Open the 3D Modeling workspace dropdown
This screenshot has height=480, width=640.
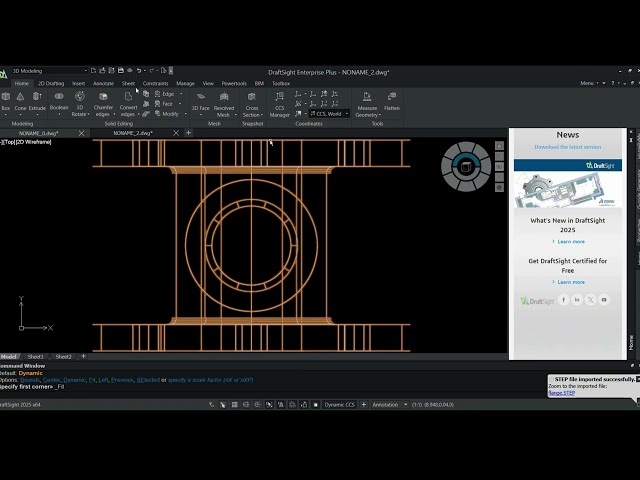coord(49,71)
